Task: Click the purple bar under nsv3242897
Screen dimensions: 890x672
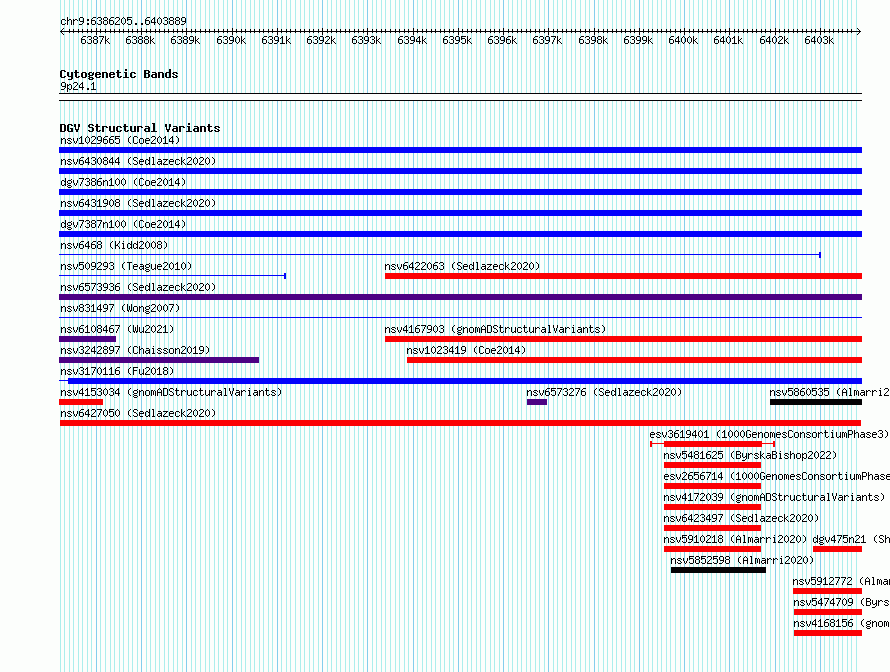Action: pos(159,360)
